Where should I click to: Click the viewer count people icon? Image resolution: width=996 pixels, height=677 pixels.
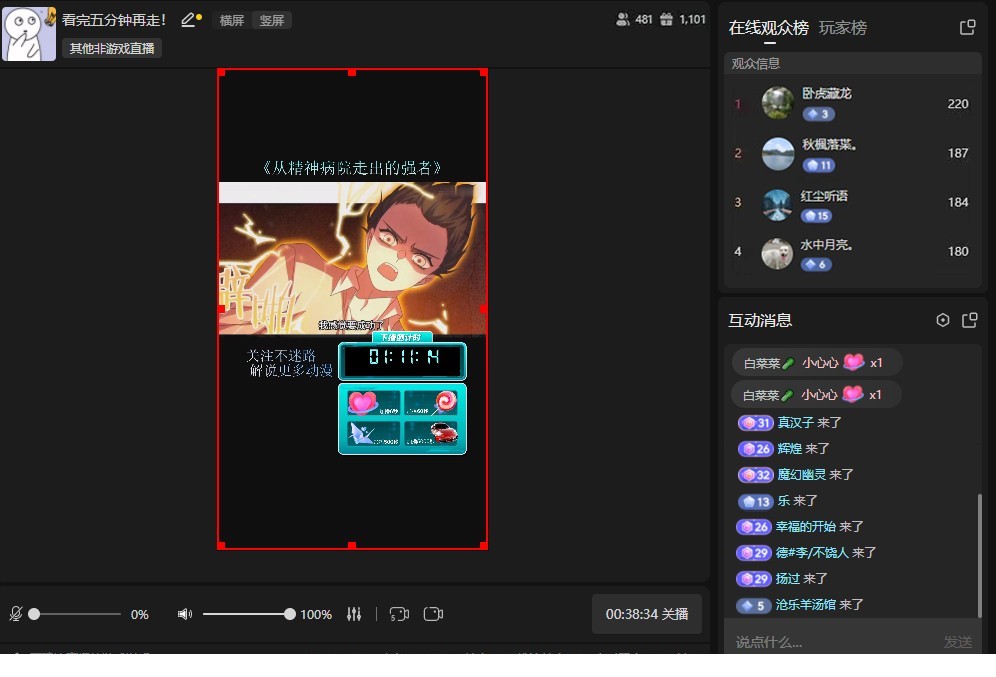pyautogui.click(x=622, y=20)
